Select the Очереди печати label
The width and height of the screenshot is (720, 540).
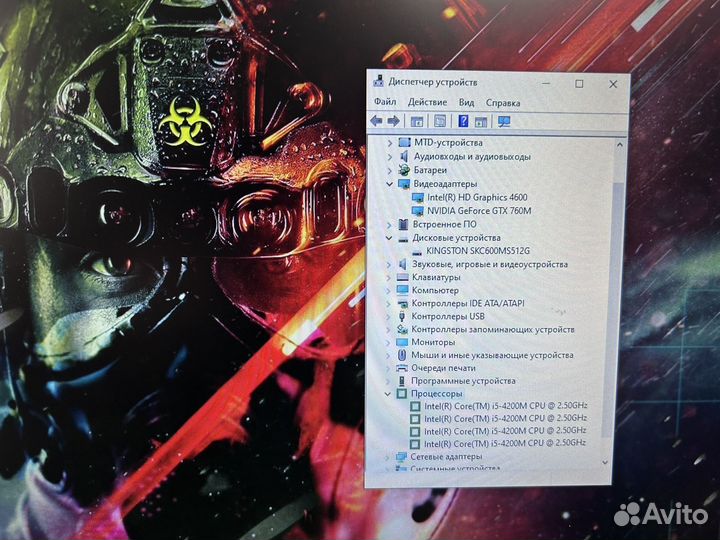[x=443, y=368]
